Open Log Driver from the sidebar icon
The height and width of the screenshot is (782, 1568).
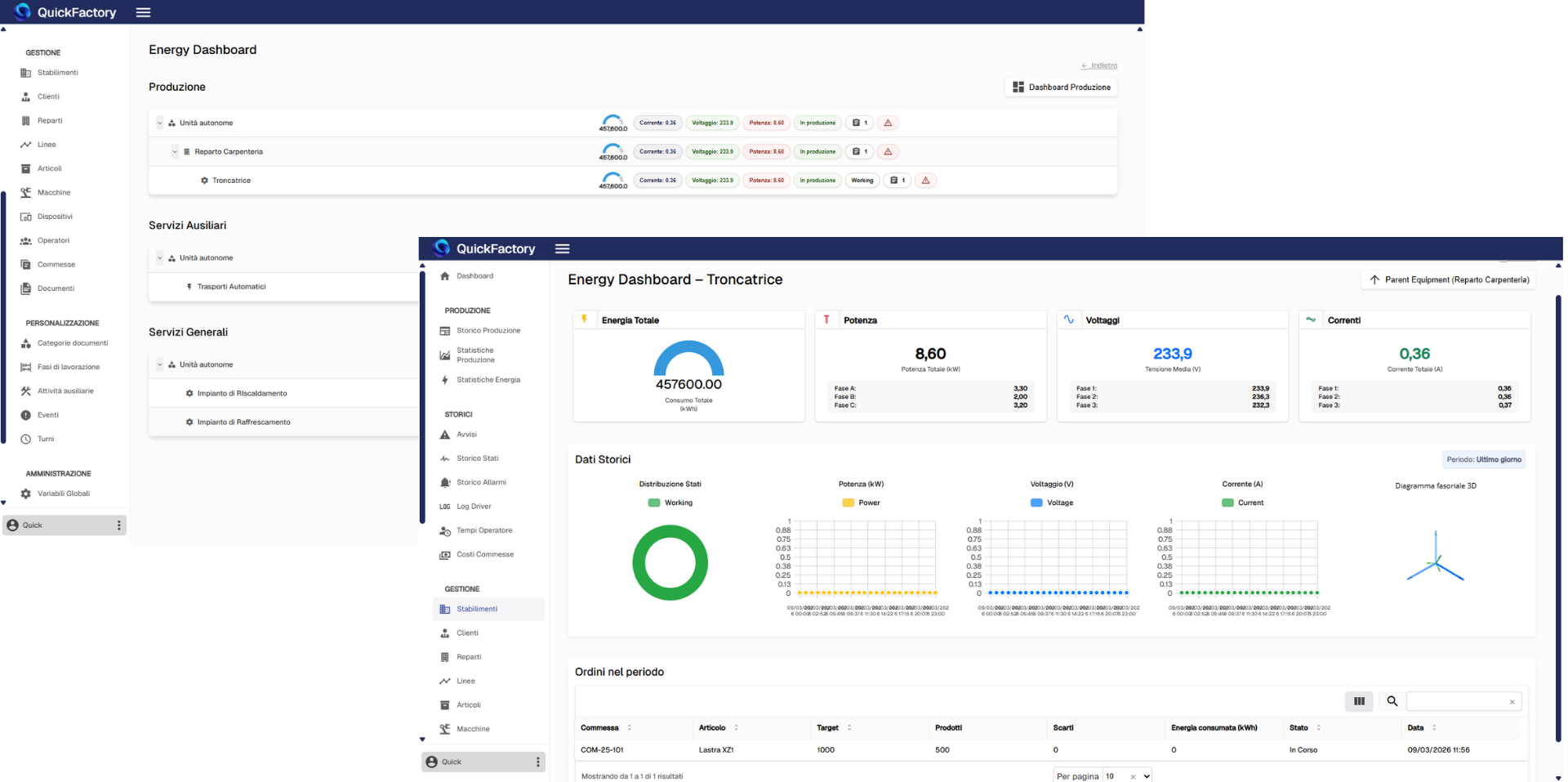click(445, 507)
